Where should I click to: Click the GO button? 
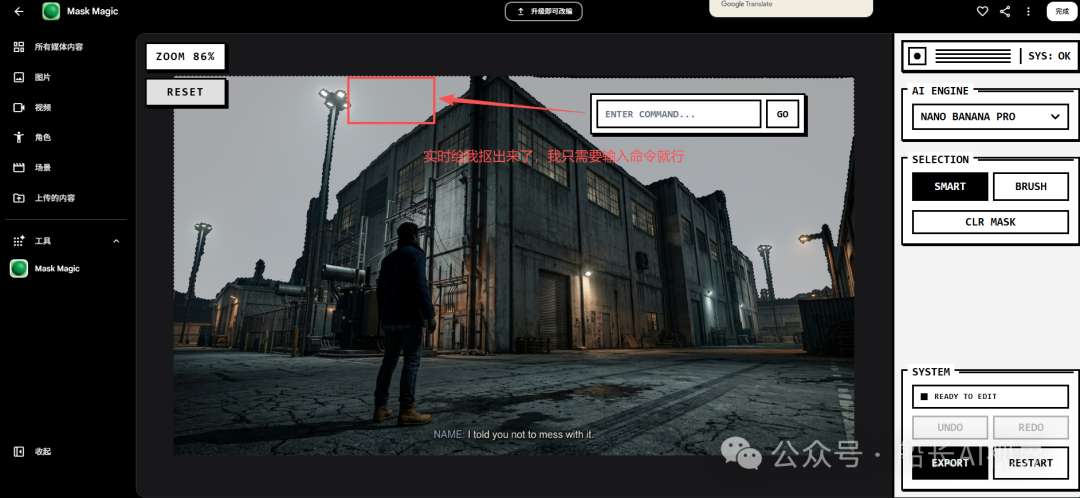pos(782,114)
